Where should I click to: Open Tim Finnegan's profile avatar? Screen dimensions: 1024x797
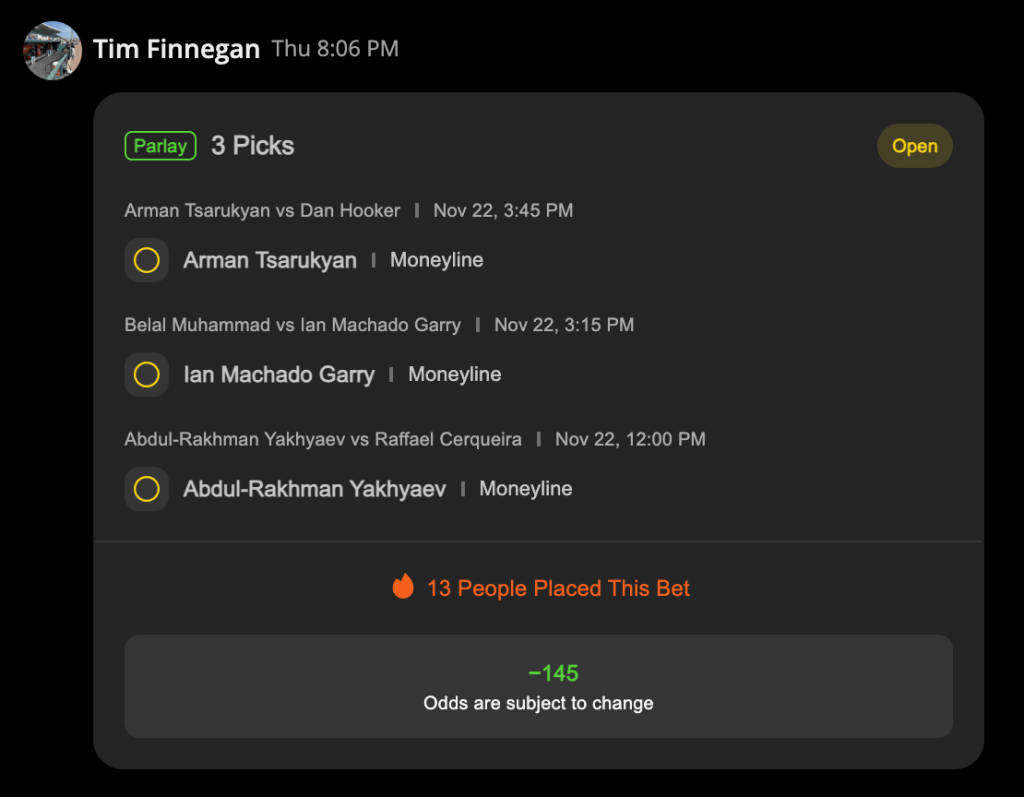coord(52,50)
